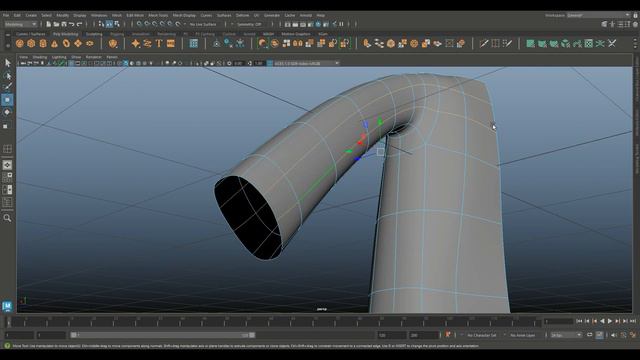The width and height of the screenshot is (640, 360).
Task: Open the Modeling menu set dropdown
Action: (x=21, y=24)
